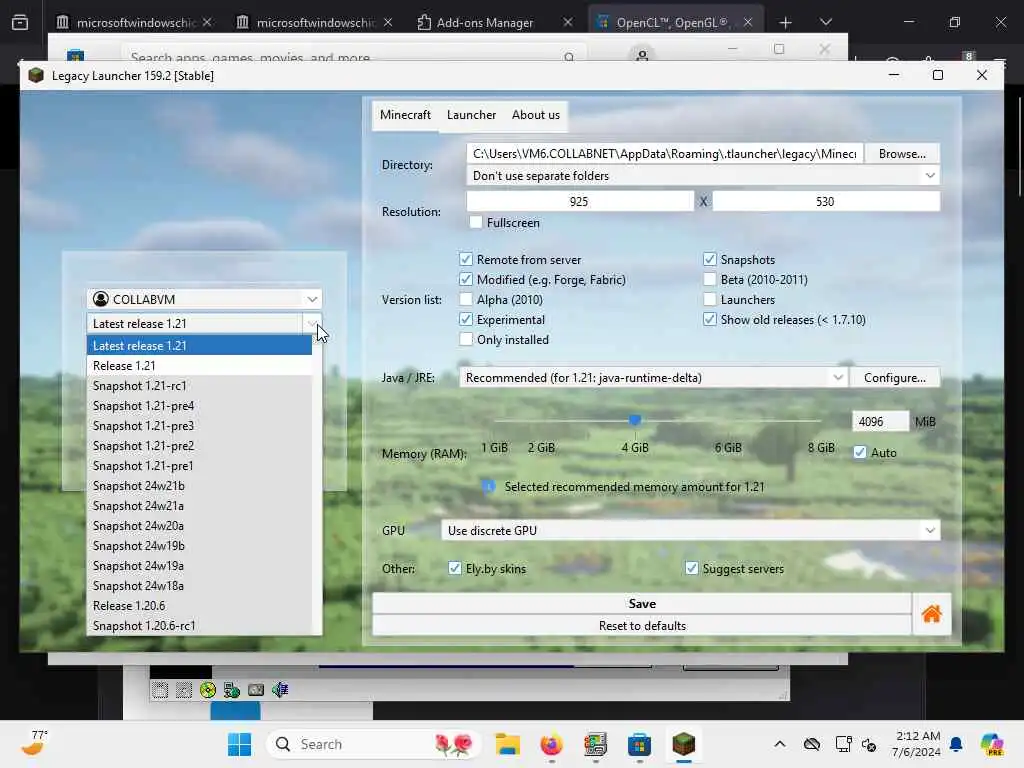1024x768 pixels.
Task: Collapse the Latest release 1.21 version dropdown
Action: 312,323
